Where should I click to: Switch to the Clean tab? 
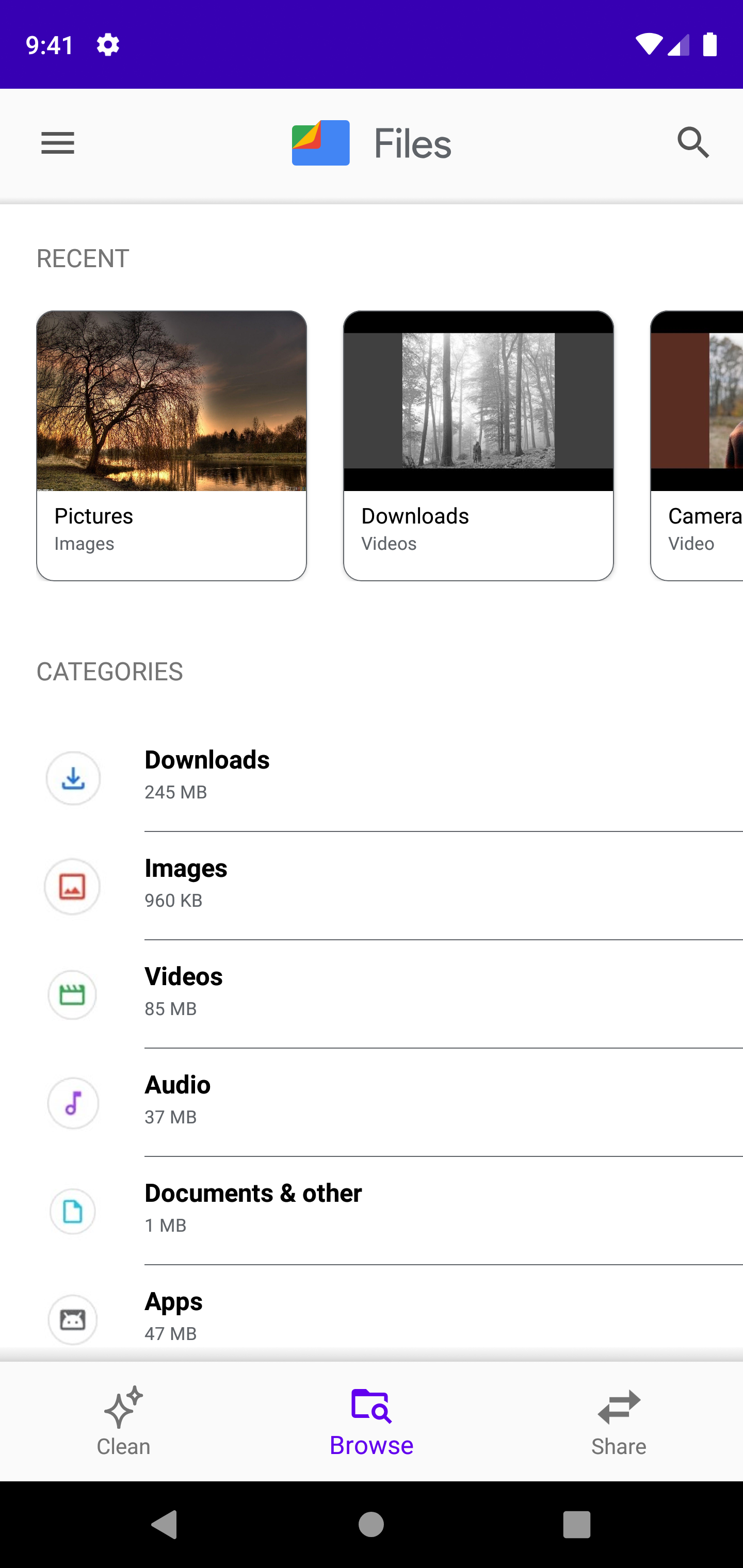pos(124,1422)
